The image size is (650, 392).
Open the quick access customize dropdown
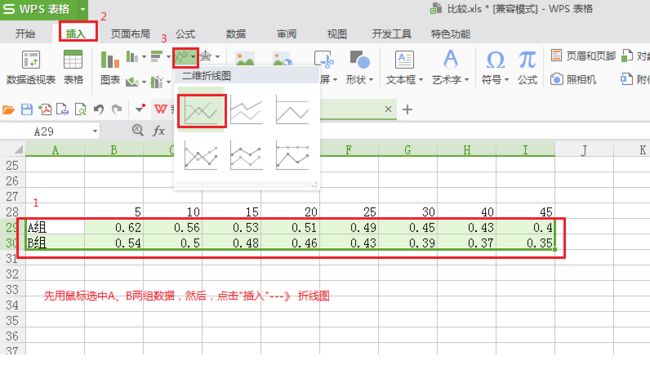tap(140, 109)
